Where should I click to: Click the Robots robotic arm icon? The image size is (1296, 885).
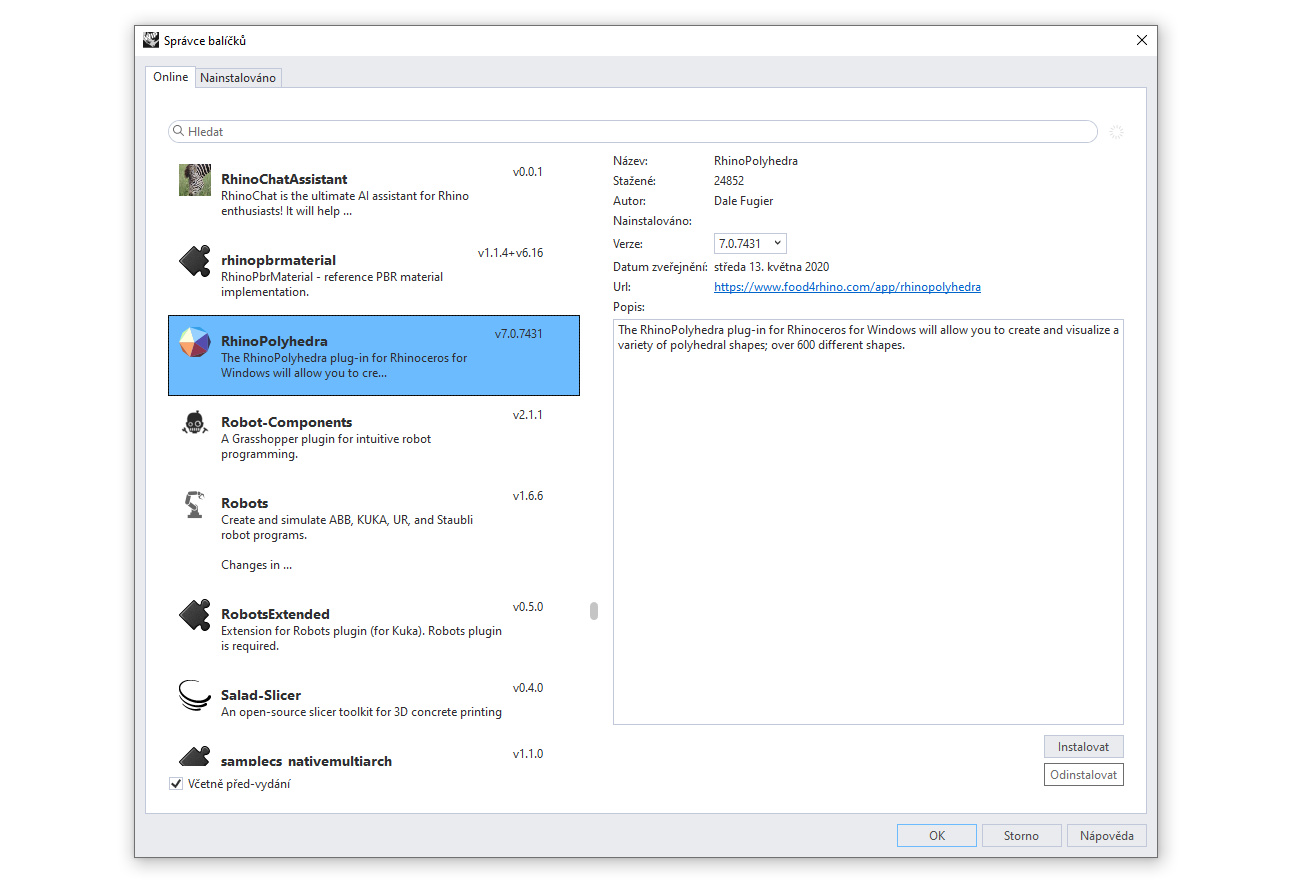pos(195,504)
